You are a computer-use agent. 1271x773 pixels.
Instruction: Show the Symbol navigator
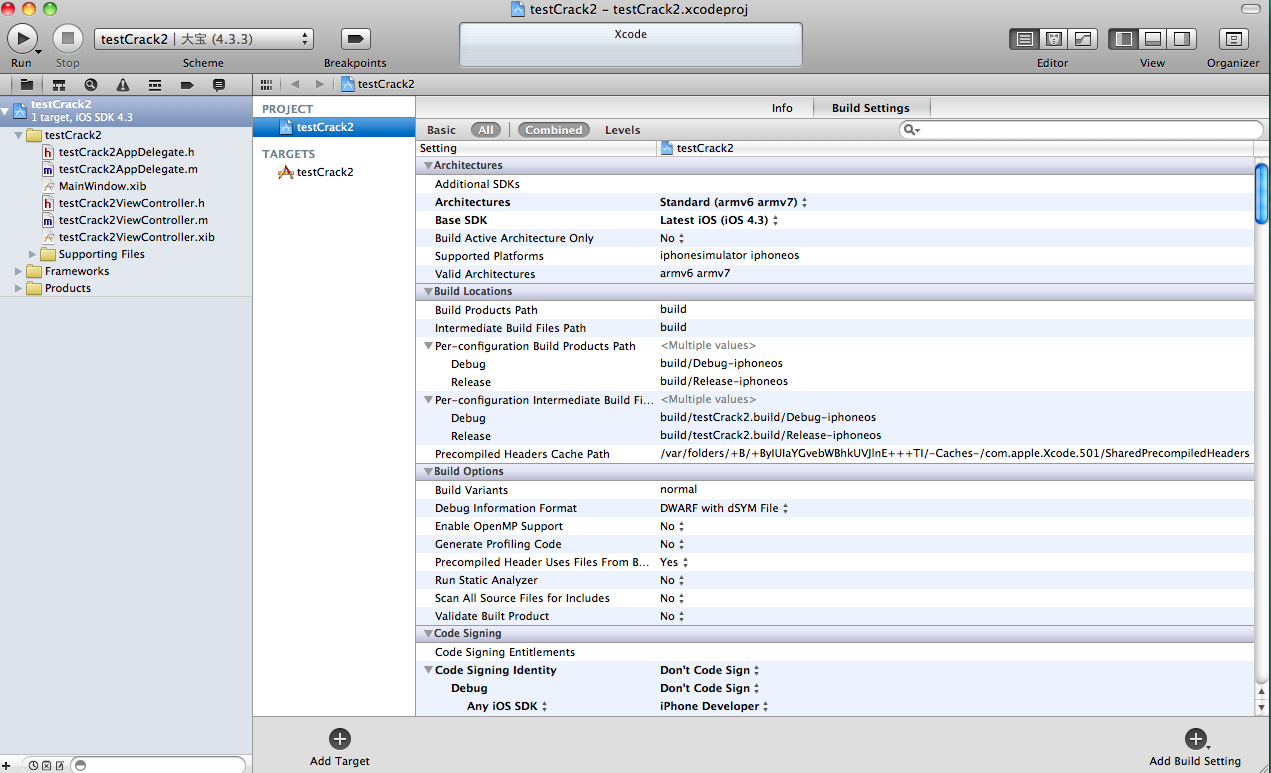tap(59, 85)
